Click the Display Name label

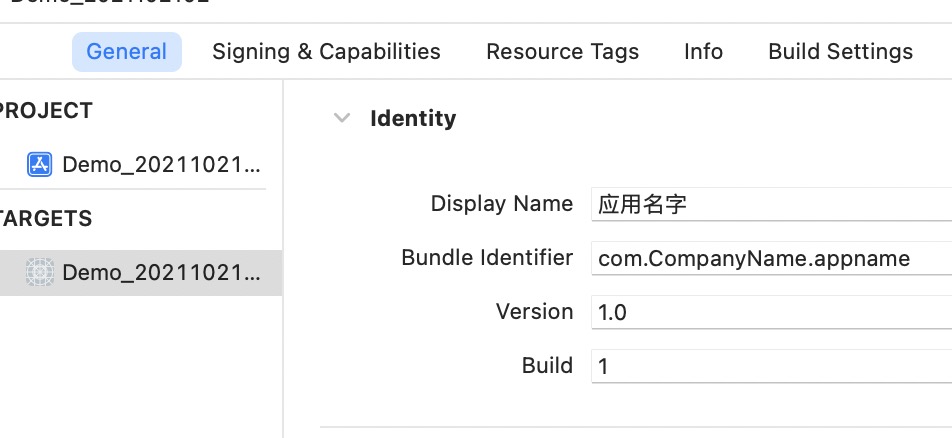click(x=501, y=204)
